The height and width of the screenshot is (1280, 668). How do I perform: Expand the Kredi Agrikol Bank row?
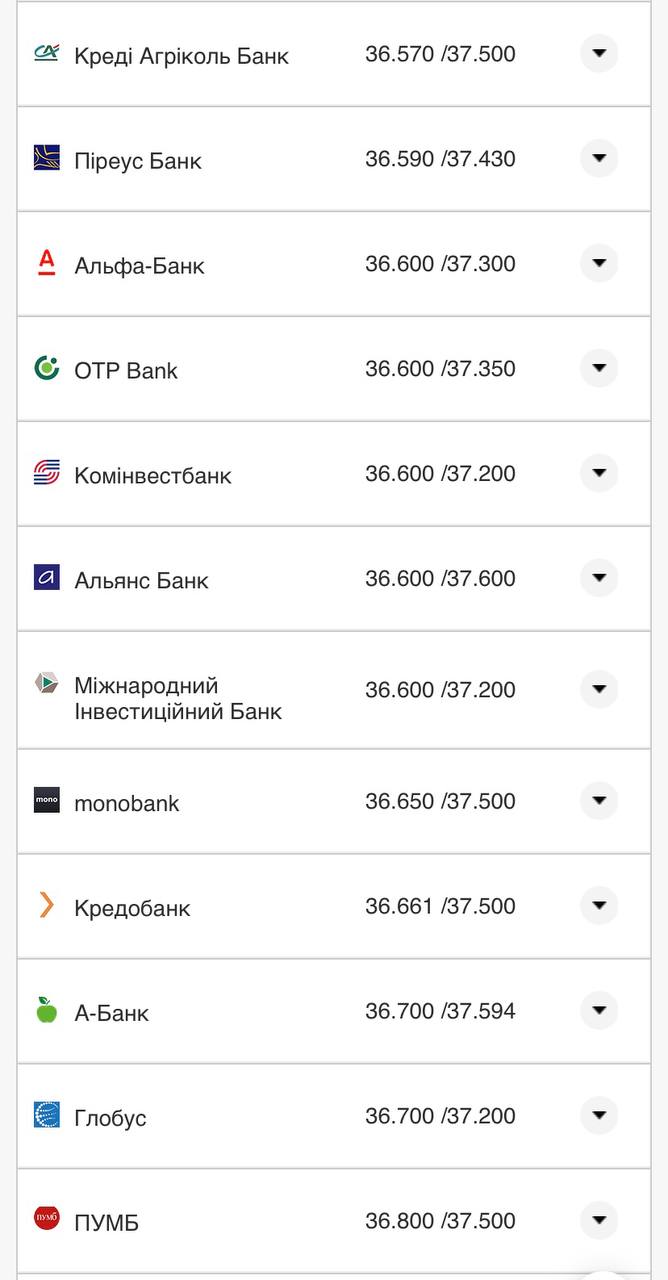coord(598,54)
